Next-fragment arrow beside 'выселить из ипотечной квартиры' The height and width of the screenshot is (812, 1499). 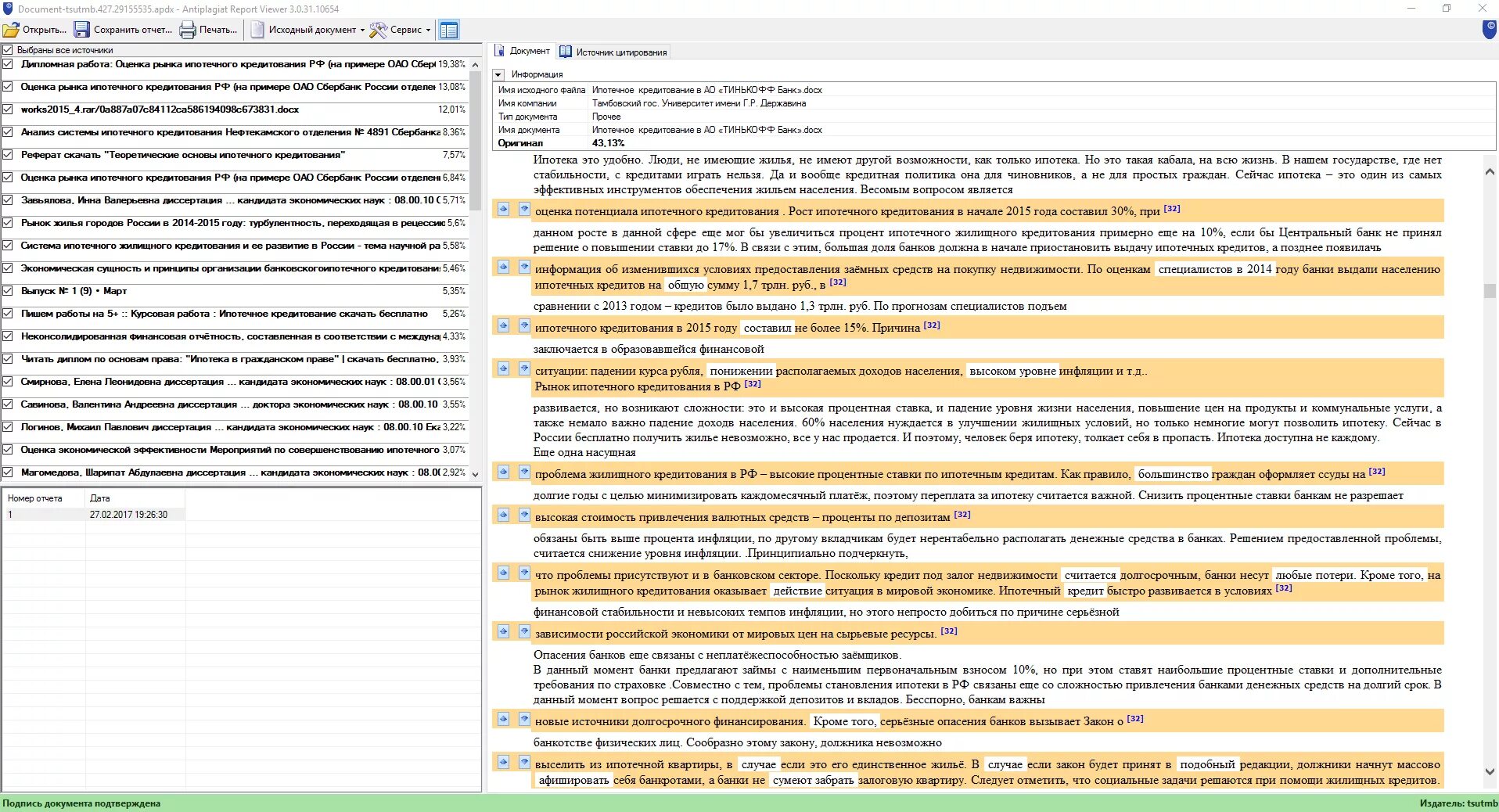pos(524,762)
